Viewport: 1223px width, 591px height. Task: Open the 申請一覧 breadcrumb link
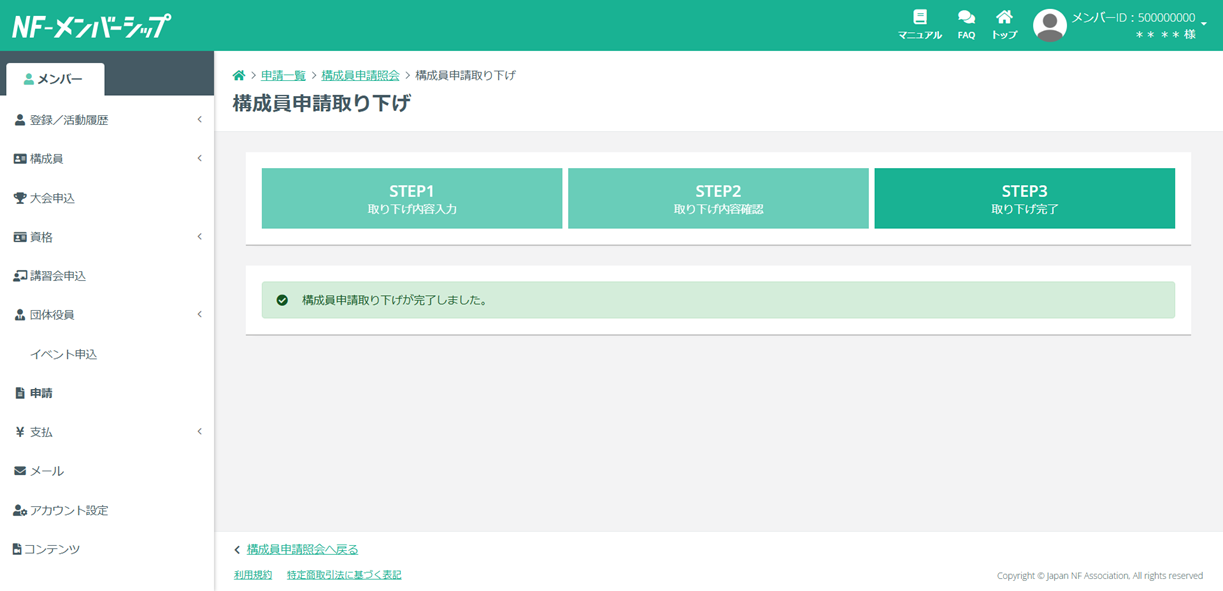pyautogui.click(x=283, y=76)
